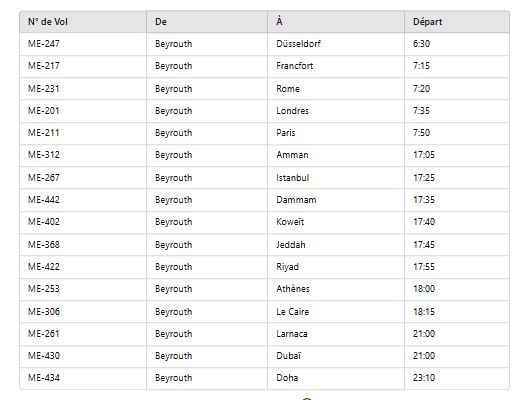Click the Dammam destination cell
The height and width of the screenshot is (400, 528).
(336, 200)
